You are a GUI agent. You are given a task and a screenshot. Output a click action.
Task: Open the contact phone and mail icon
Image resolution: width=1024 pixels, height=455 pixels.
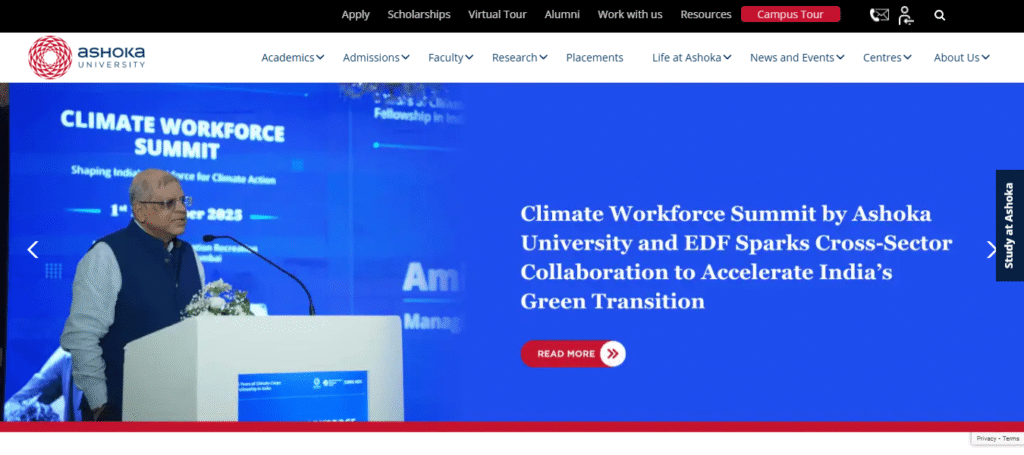click(879, 15)
